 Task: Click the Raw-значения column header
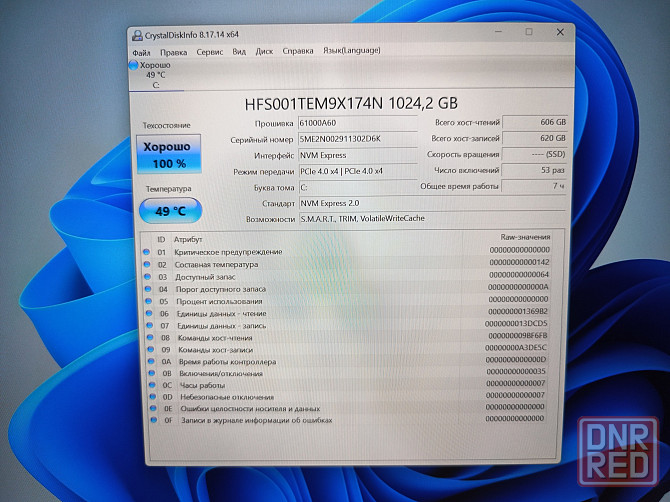pos(525,237)
